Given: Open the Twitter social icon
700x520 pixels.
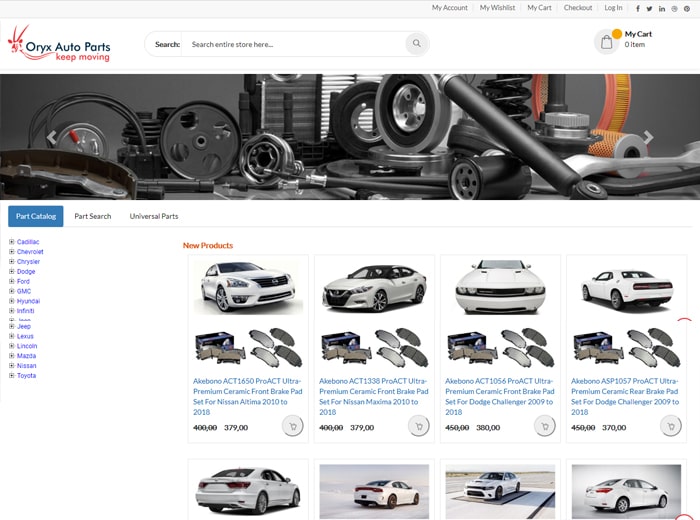Looking at the screenshot, I should (x=650, y=8).
